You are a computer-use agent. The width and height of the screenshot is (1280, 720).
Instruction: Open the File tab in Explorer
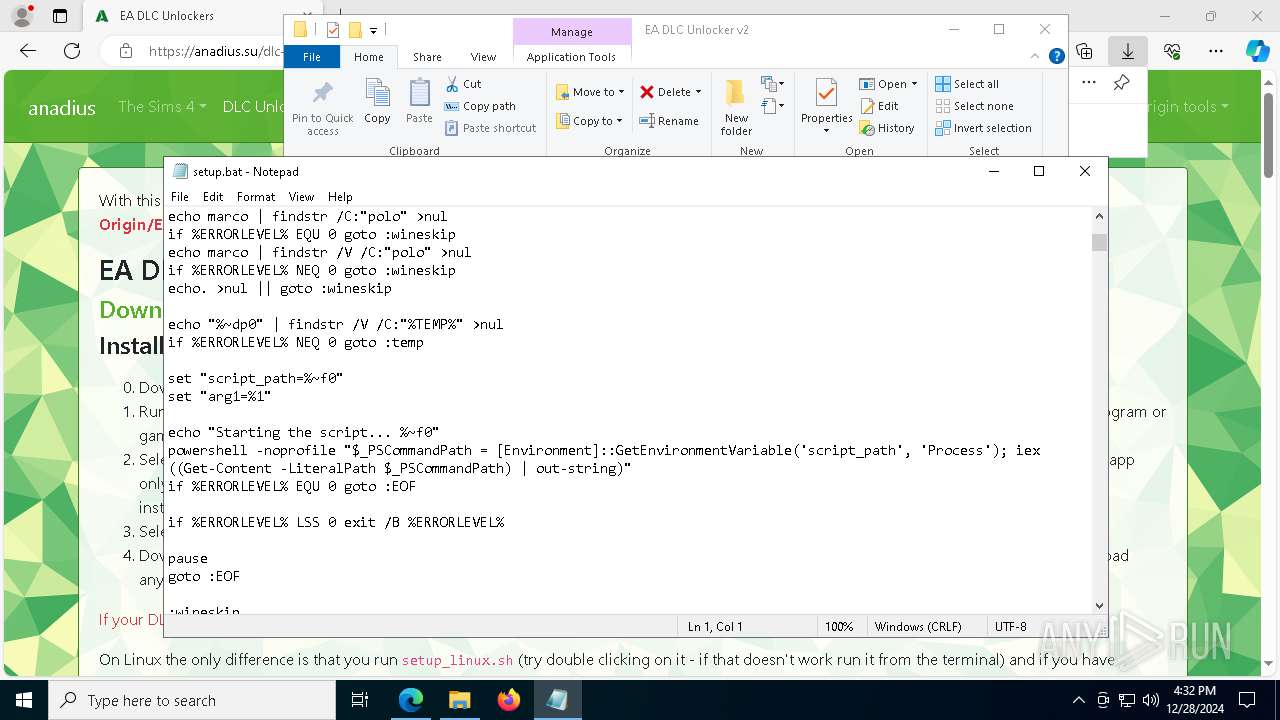click(x=312, y=57)
